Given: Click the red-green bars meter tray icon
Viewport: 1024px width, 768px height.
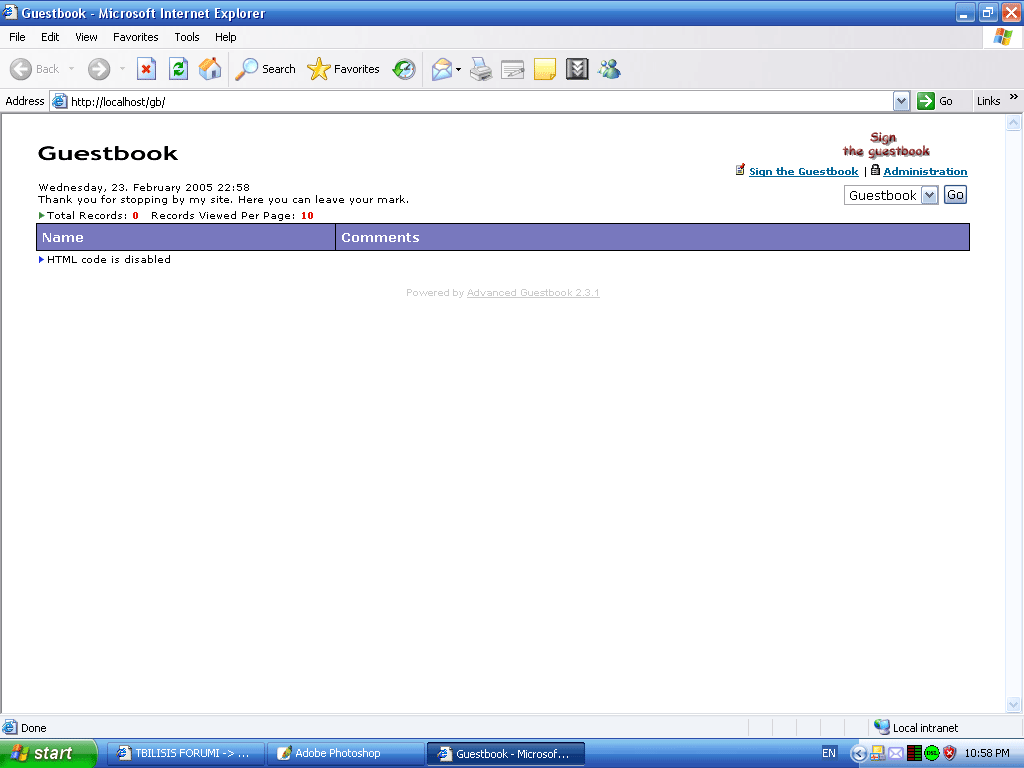Looking at the screenshot, I should [x=914, y=753].
